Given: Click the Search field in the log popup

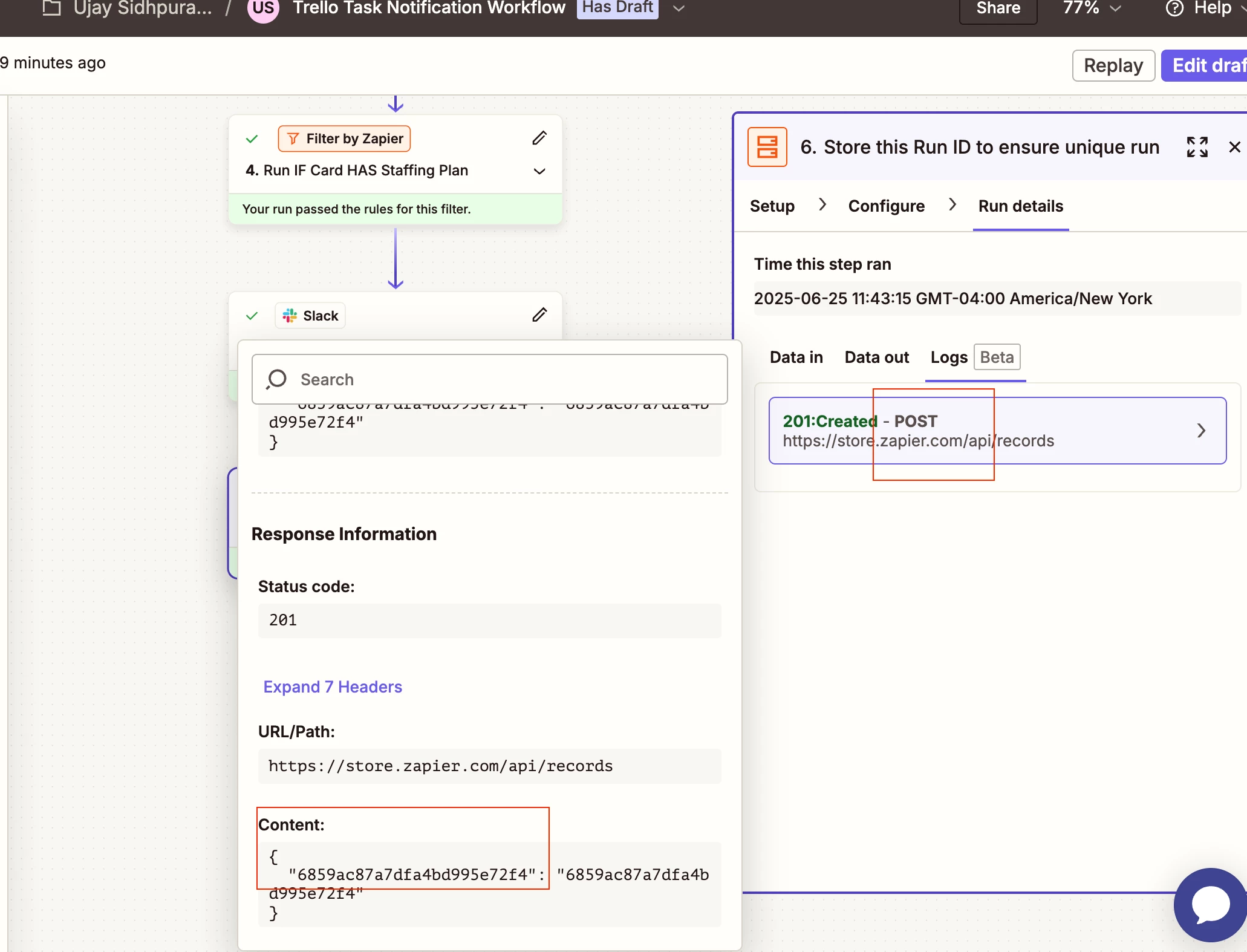Looking at the screenshot, I should click(489, 379).
